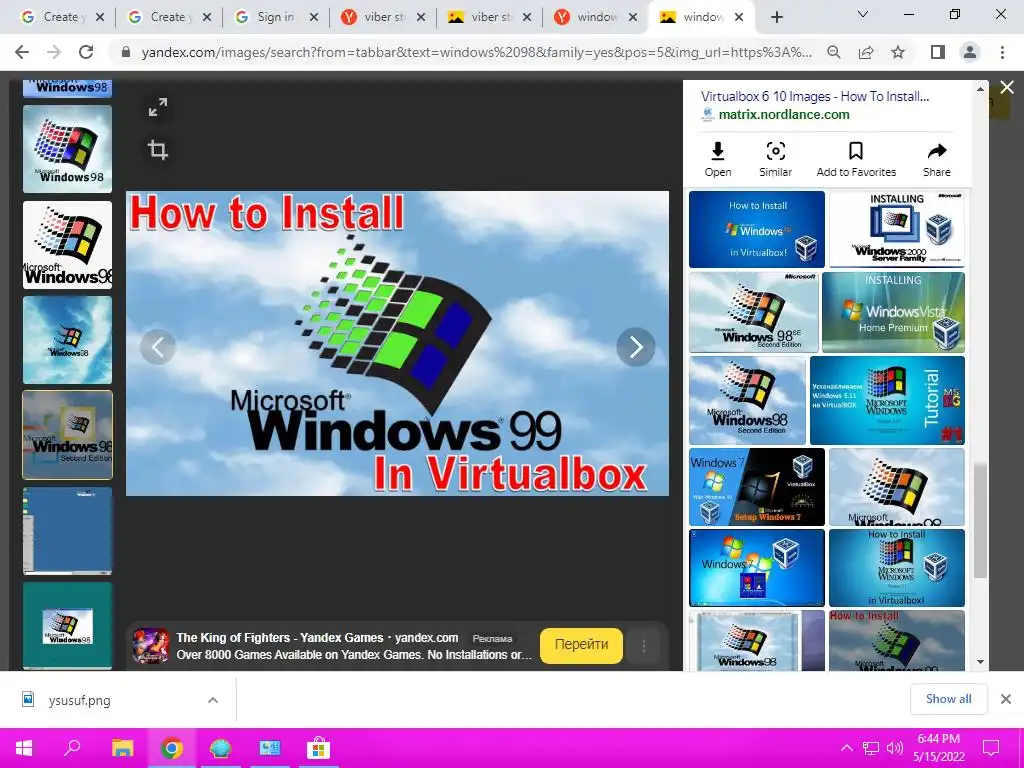Image resolution: width=1024 pixels, height=768 pixels.
Task: Toggle the Chrome side panel
Action: (x=938, y=52)
